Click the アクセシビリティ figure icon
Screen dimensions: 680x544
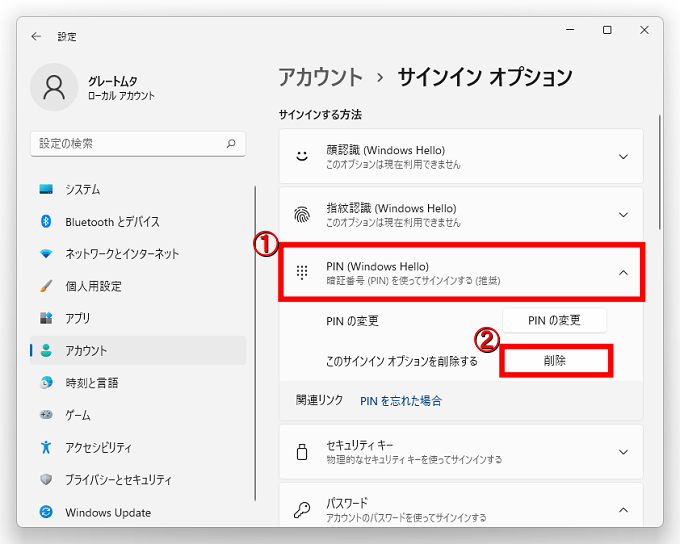click(x=46, y=447)
